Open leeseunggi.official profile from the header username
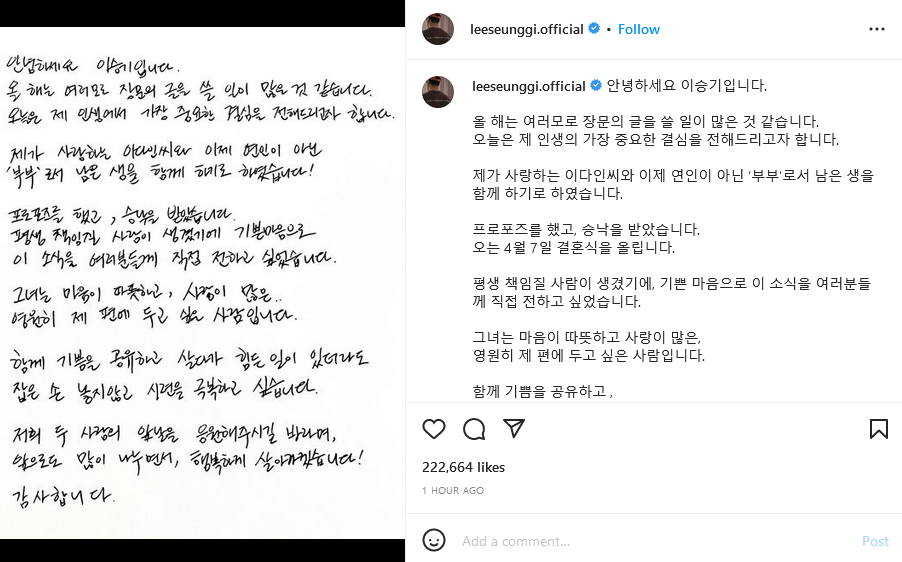 click(x=526, y=29)
